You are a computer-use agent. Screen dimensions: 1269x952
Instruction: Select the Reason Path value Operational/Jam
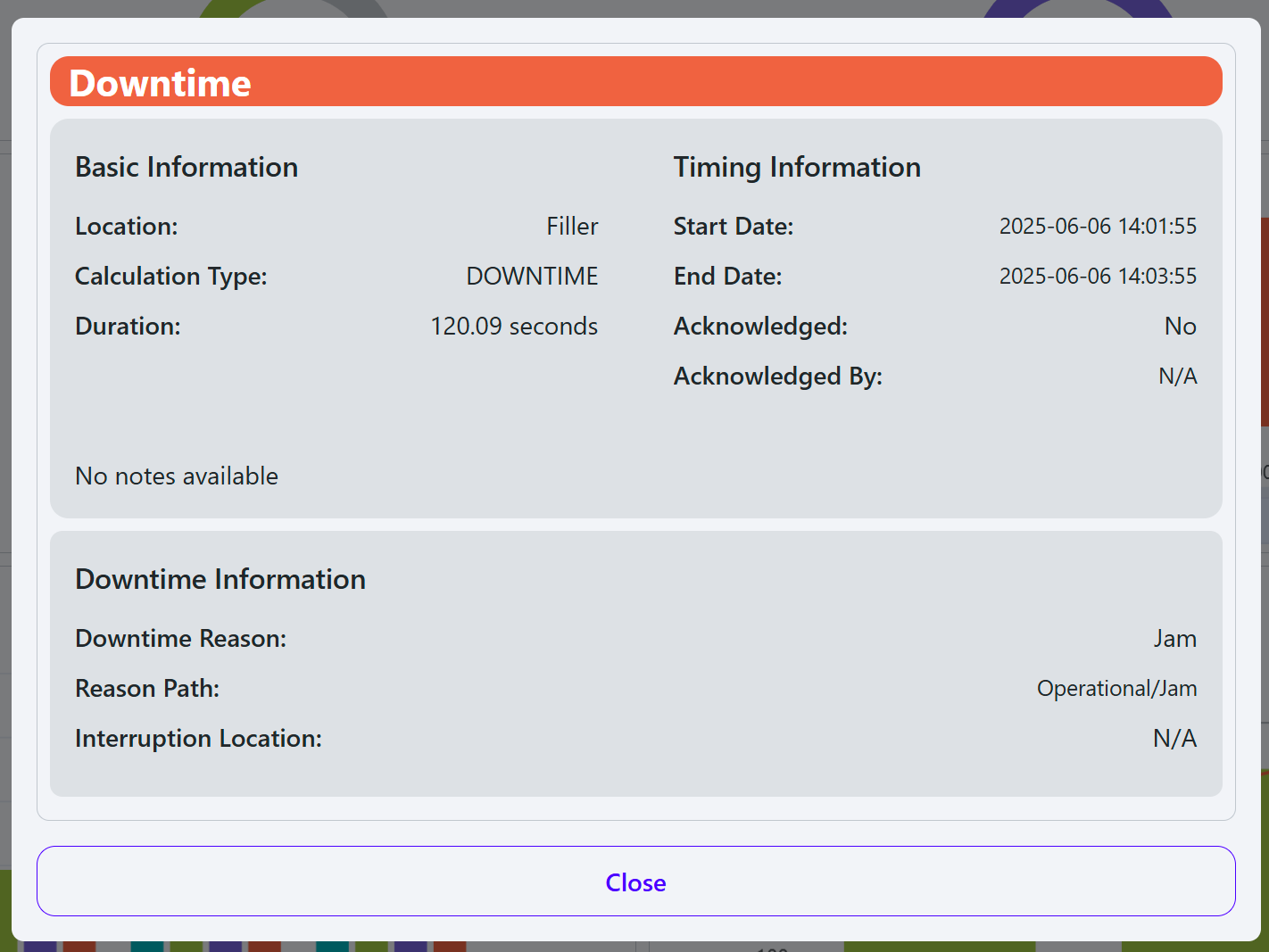click(x=1116, y=689)
